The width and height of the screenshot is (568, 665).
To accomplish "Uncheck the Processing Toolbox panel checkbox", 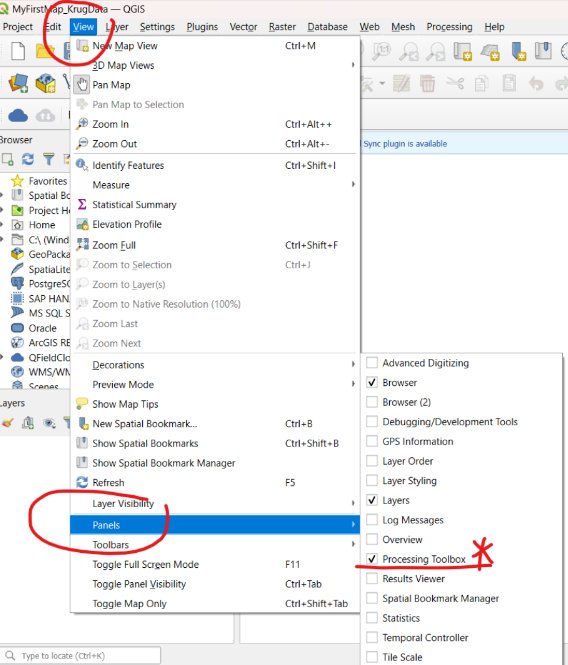I will [x=372, y=559].
